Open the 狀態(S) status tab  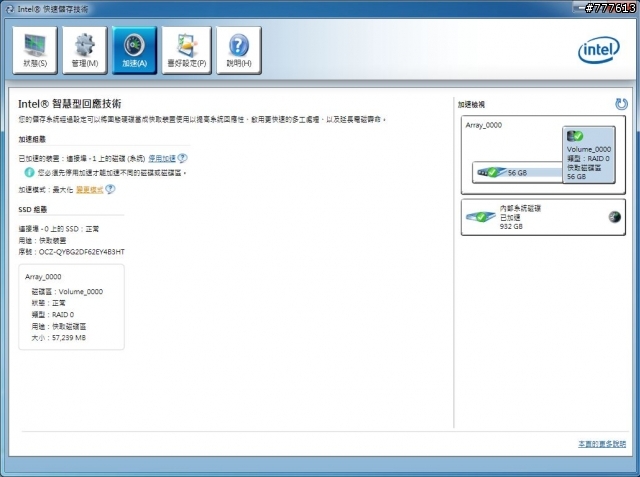point(35,50)
